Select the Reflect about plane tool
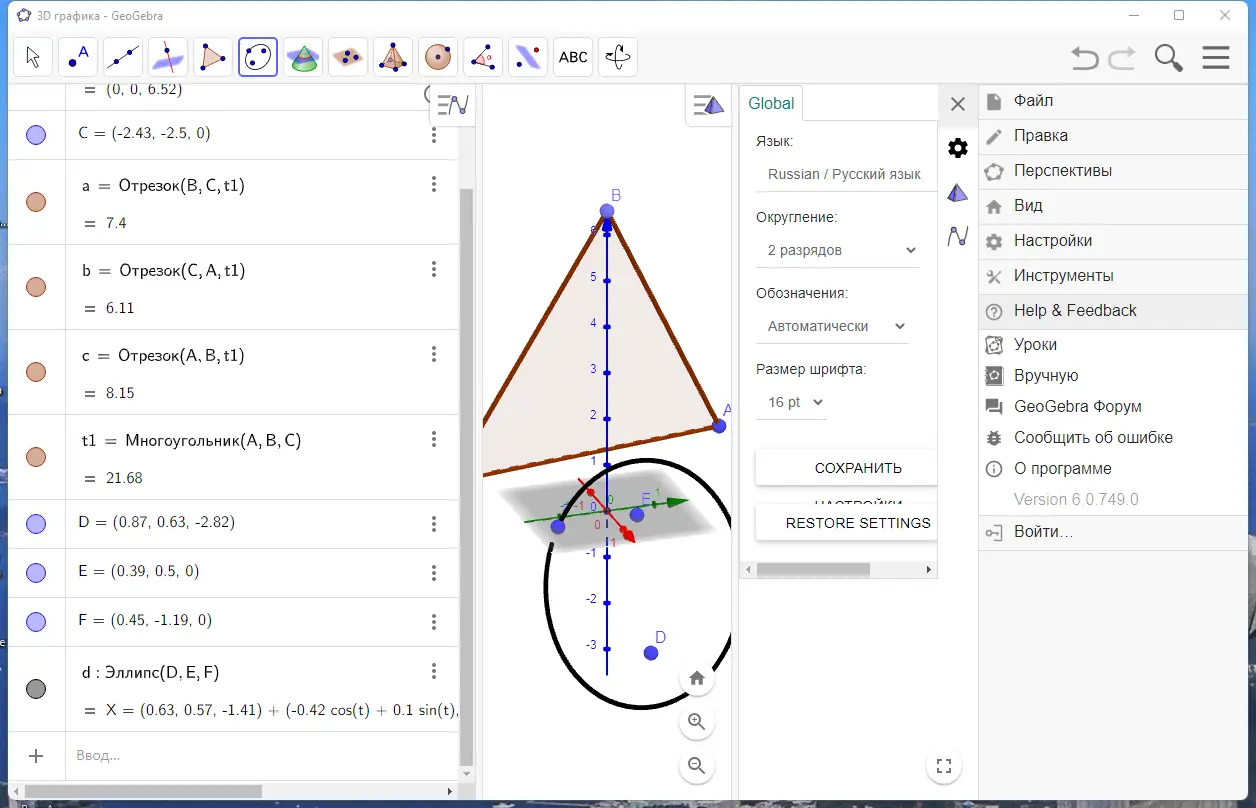The height and width of the screenshot is (808, 1256). 528,57
